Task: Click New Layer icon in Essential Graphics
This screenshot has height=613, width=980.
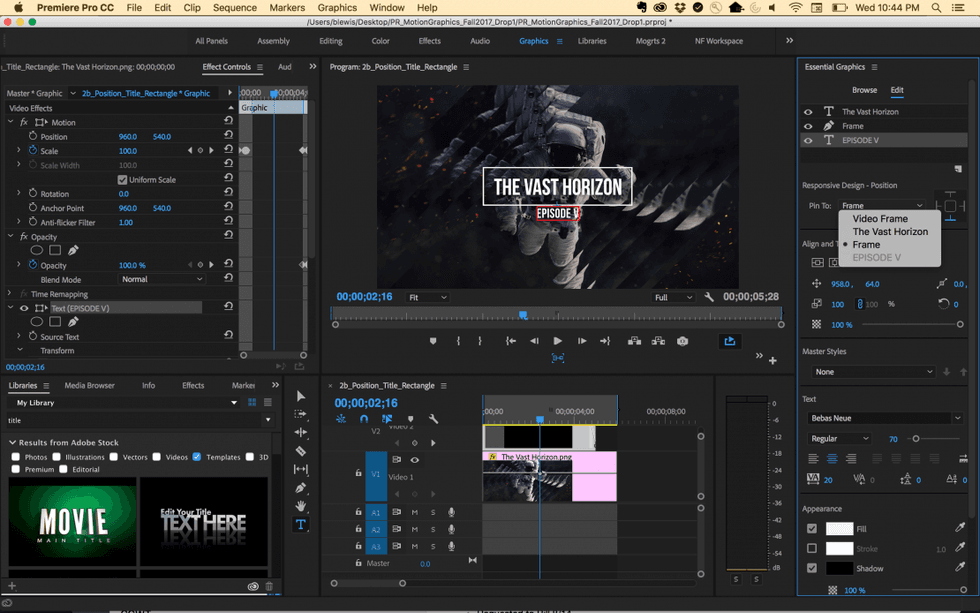Action: click(958, 169)
